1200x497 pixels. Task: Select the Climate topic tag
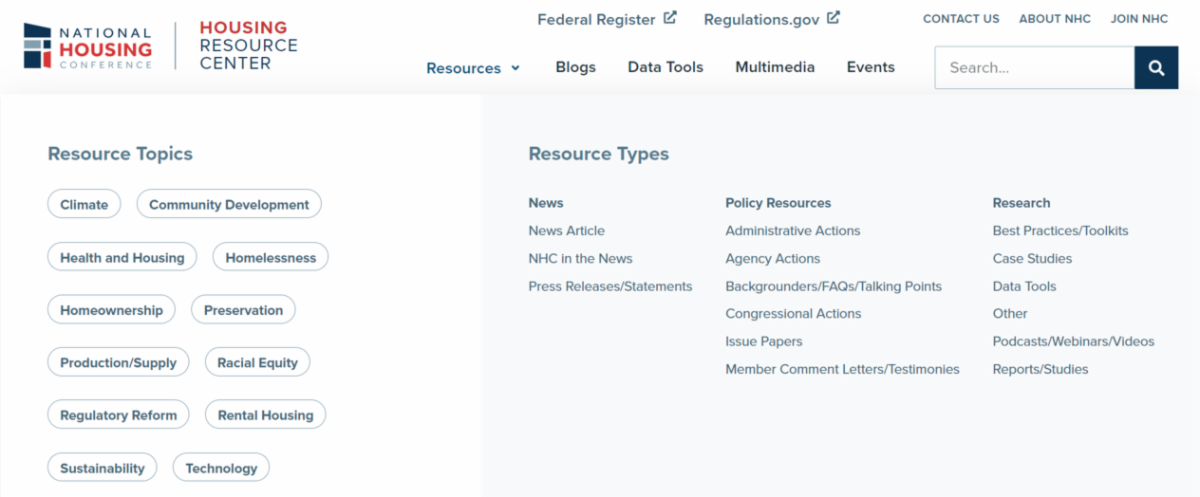(84, 205)
